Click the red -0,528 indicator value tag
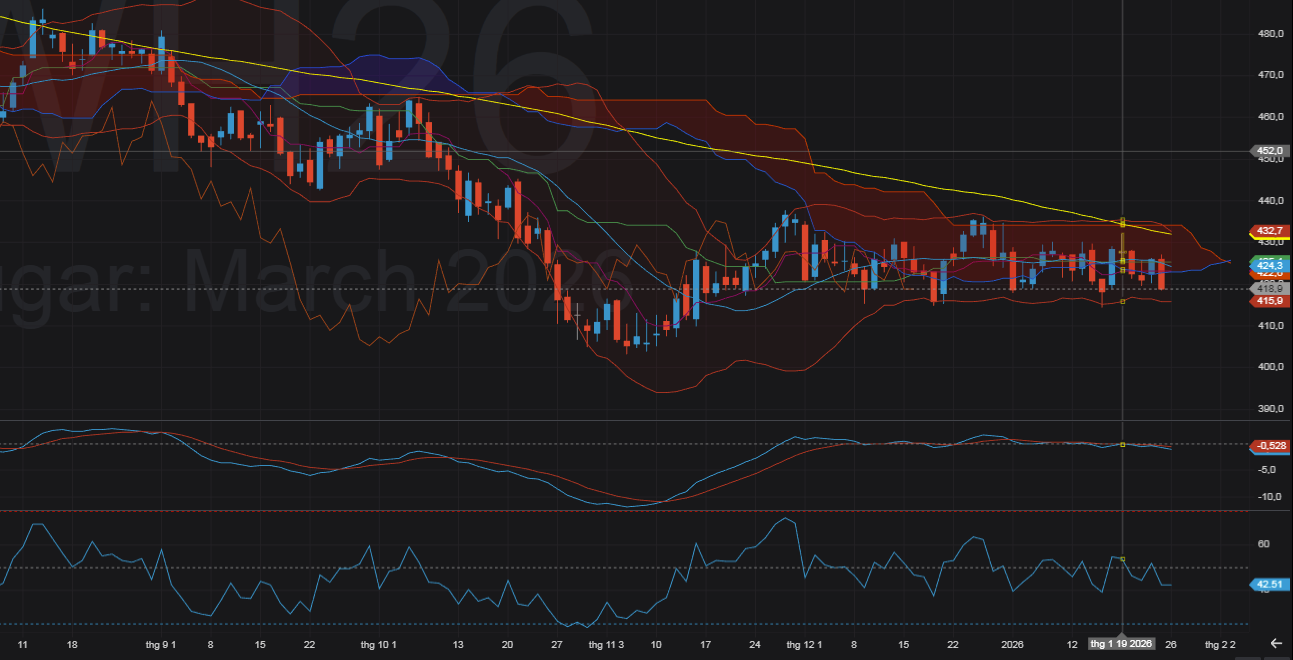The width and height of the screenshot is (1293, 660). pyautogui.click(x=1270, y=446)
